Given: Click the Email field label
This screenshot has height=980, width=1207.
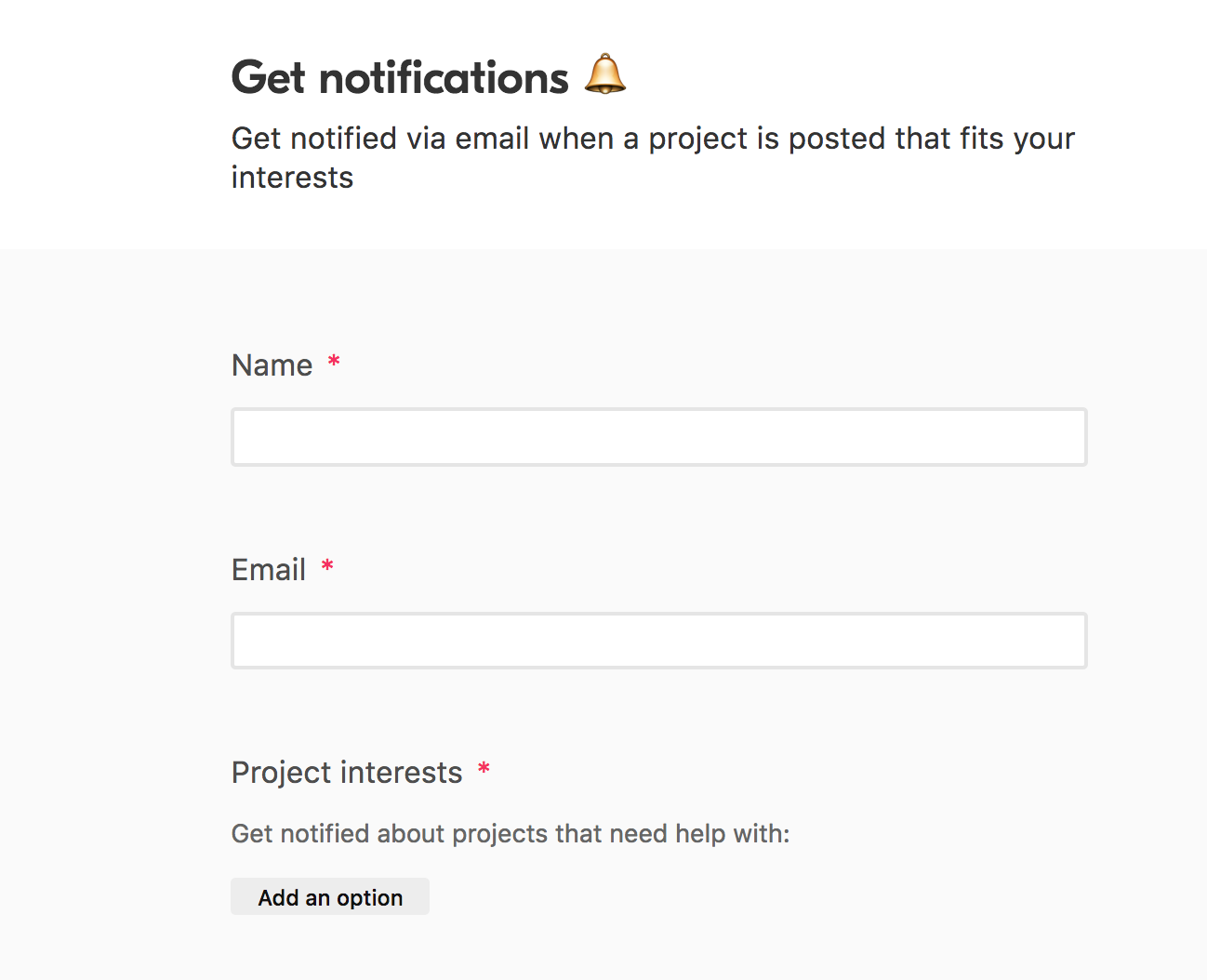Looking at the screenshot, I should (x=269, y=569).
